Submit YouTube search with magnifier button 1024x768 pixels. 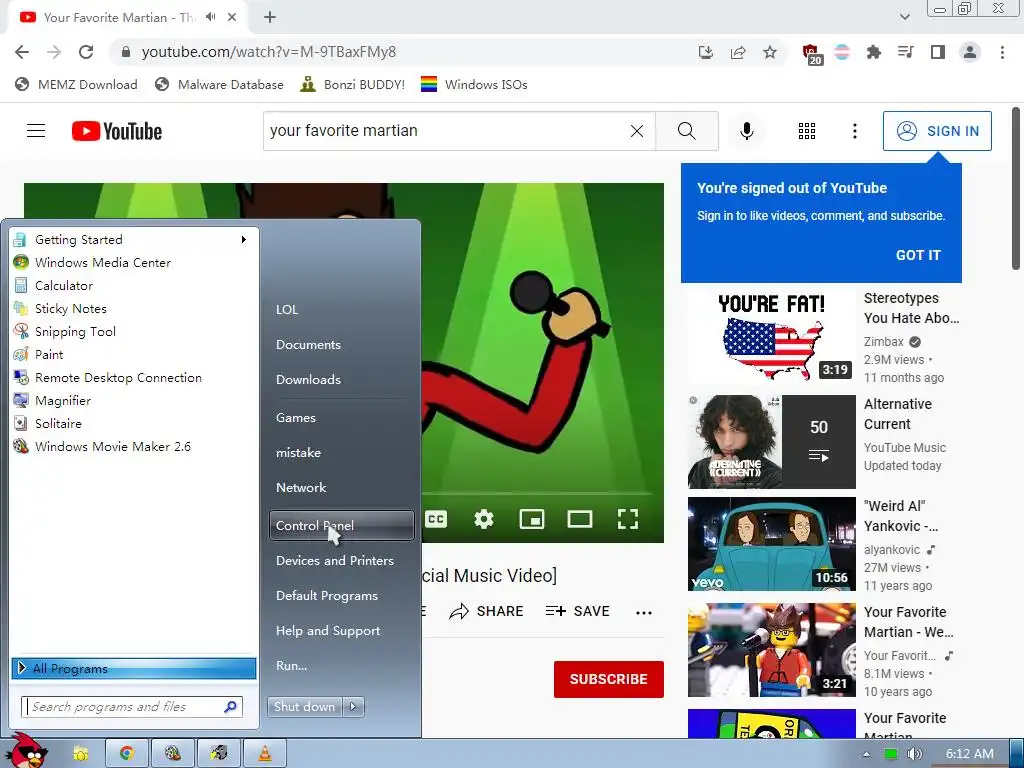686,131
